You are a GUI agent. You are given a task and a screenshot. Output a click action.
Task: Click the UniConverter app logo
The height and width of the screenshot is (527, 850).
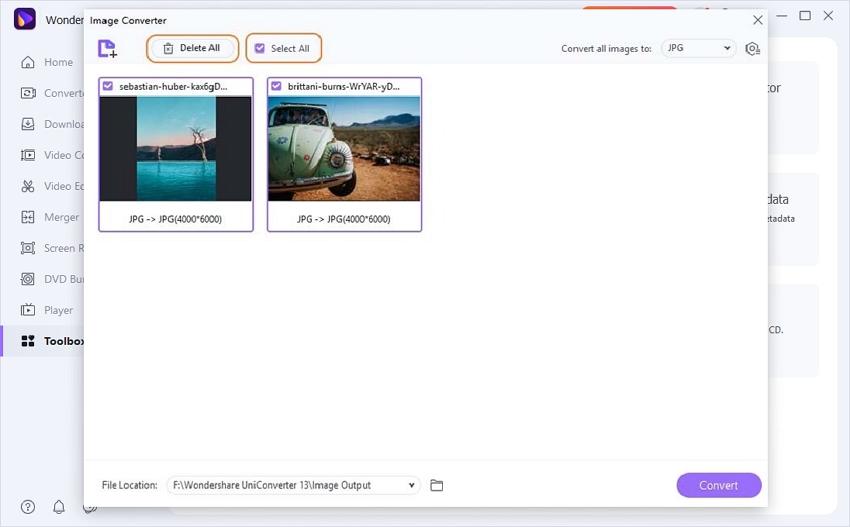(x=25, y=20)
